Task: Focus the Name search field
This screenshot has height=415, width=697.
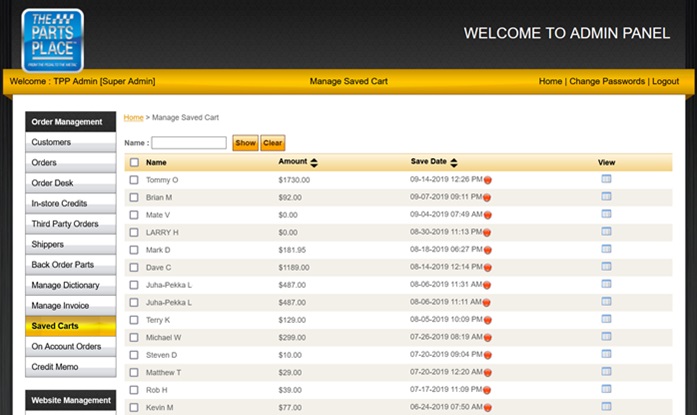Action: click(x=189, y=143)
